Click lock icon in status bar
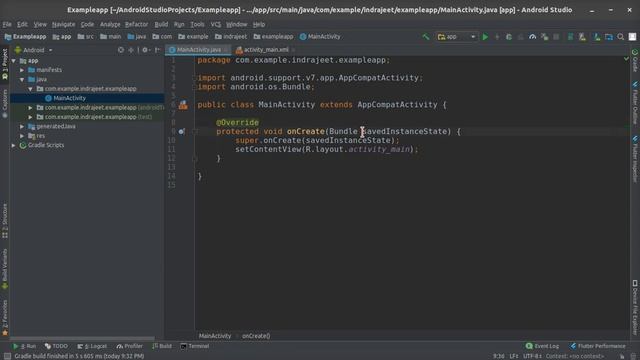Image resolution: width=640 pixels, height=360 pixels. point(622,356)
